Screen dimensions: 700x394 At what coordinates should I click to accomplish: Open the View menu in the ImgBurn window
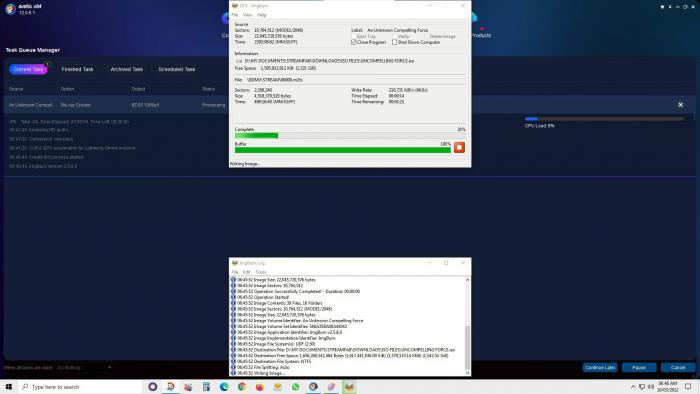click(x=247, y=15)
